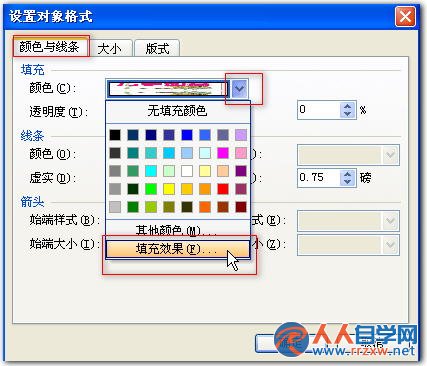Choose the bright green swatch
427x366 pixels.
coord(151,189)
